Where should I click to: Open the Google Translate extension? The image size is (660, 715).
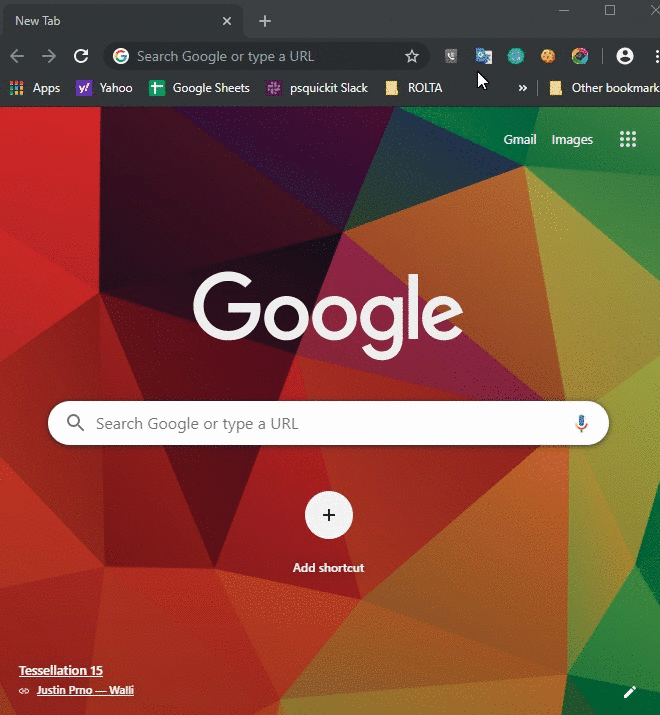coord(483,56)
